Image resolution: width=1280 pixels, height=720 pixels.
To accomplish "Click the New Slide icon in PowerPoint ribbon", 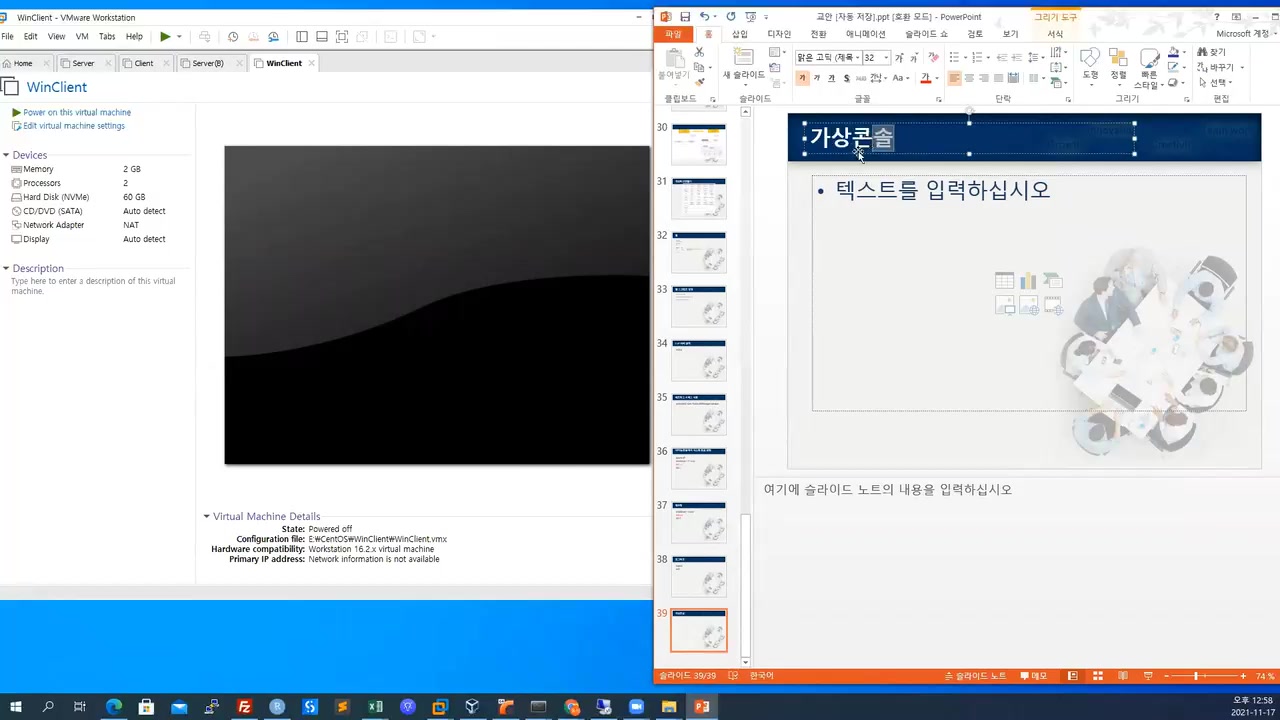I will (743, 57).
